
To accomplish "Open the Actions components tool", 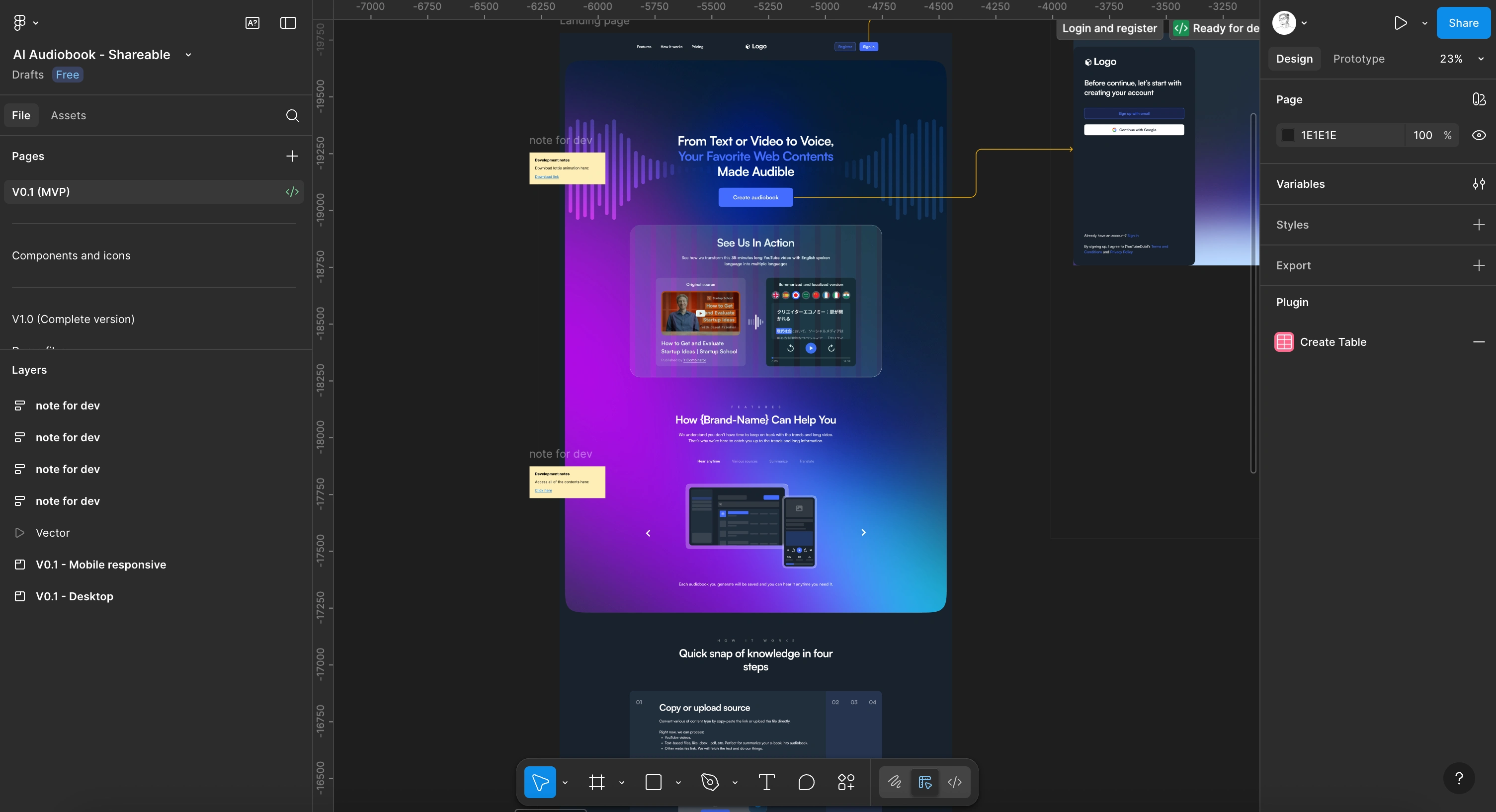I will coord(846,782).
